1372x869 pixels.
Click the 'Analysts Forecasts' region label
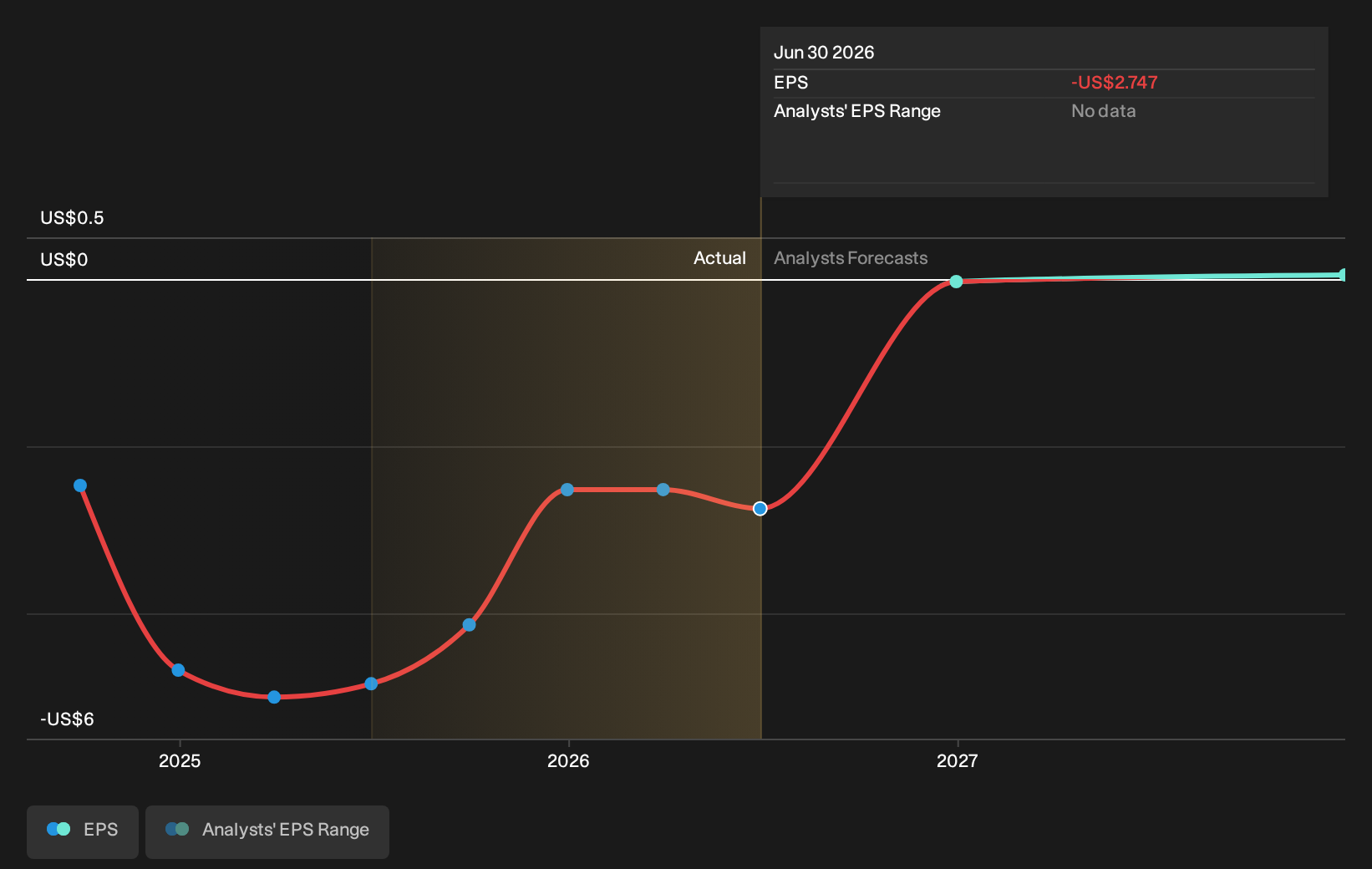[851, 258]
